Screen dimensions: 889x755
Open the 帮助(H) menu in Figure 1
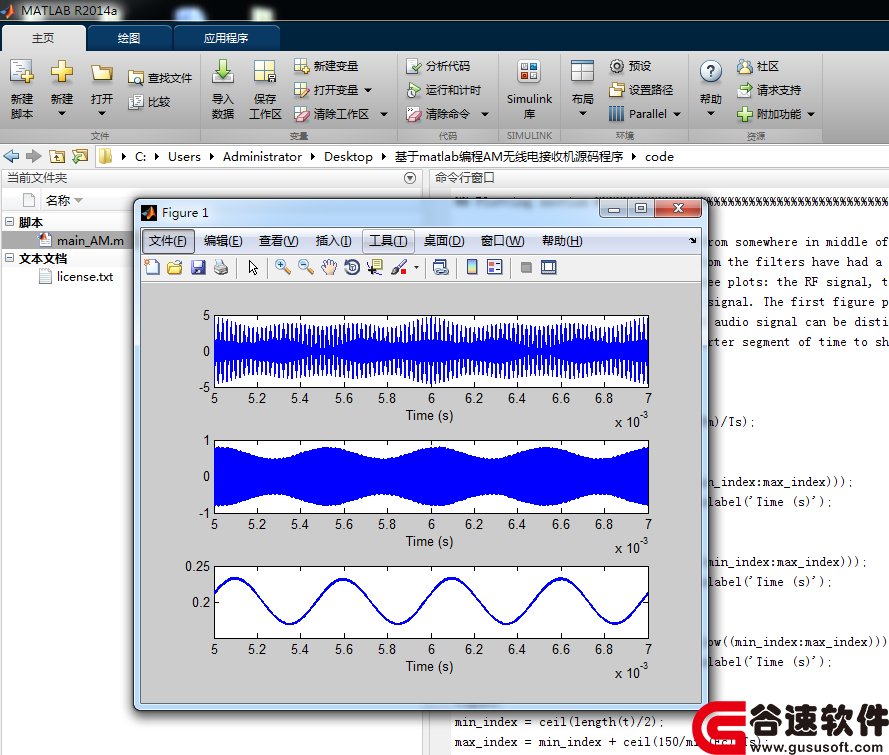point(562,241)
